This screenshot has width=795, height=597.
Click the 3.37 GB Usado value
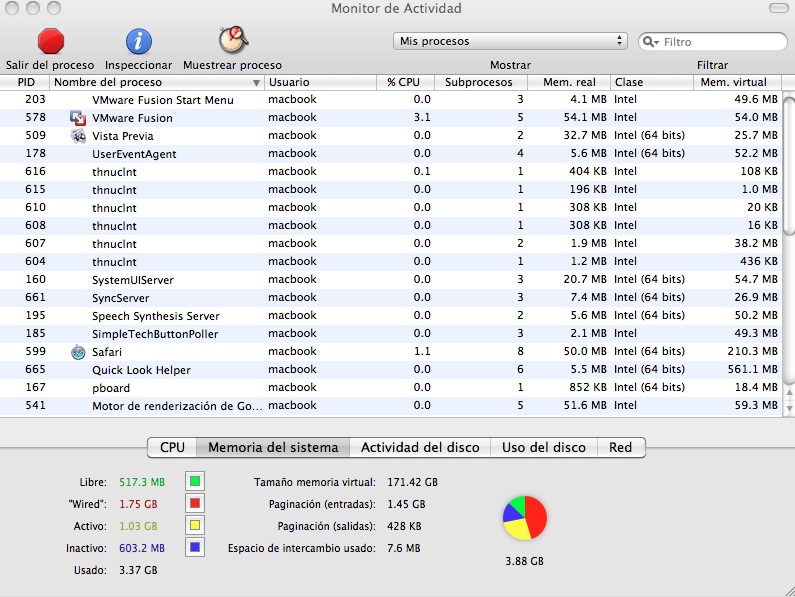pyautogui.click(x=138, y=570)
